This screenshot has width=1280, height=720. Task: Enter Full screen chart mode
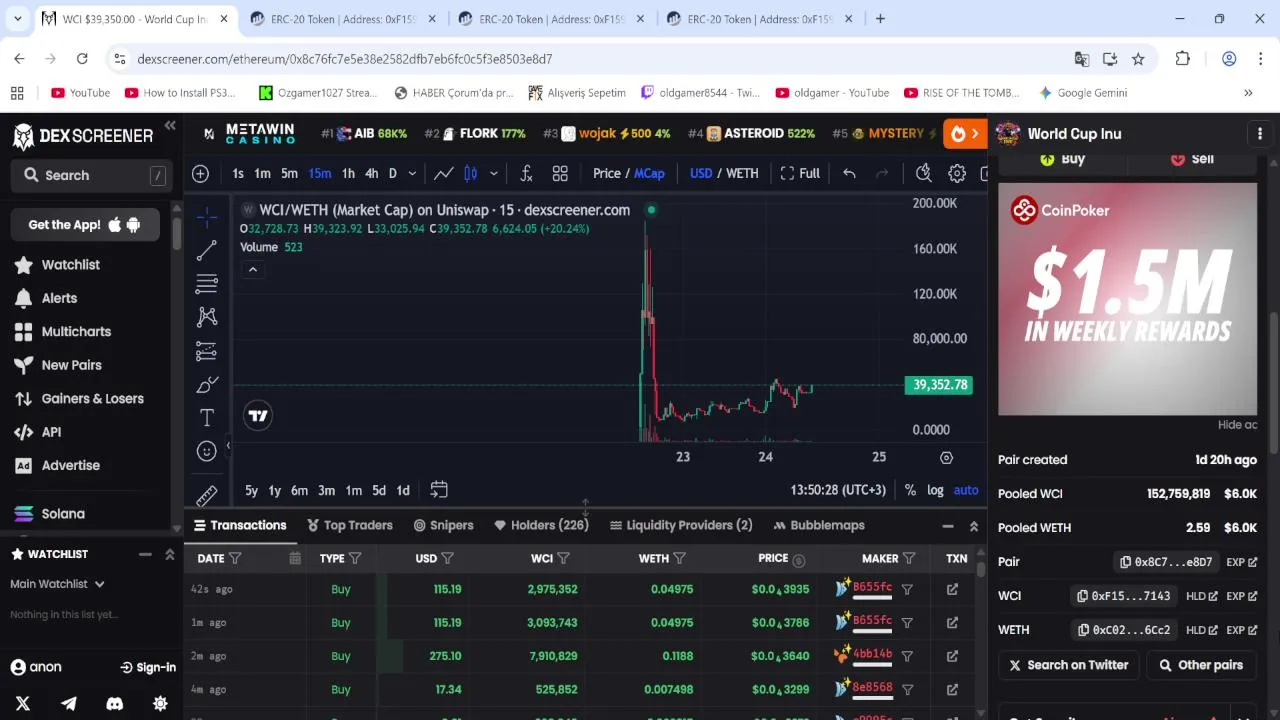click(800, 173)
